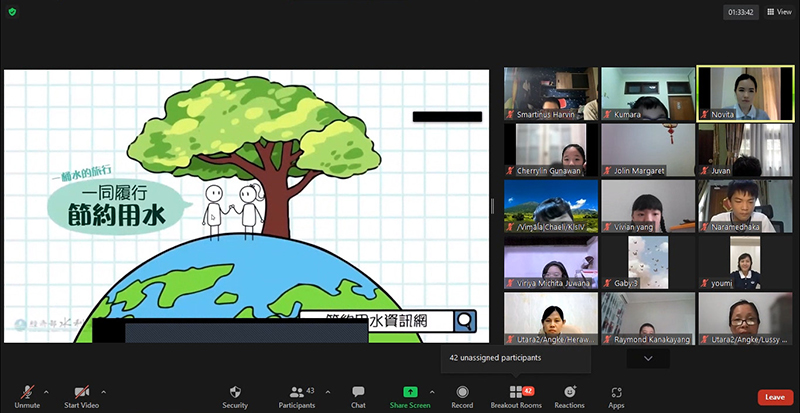Open the Apps panel
The height and width of the screenshot is (413, 800).
616,392
